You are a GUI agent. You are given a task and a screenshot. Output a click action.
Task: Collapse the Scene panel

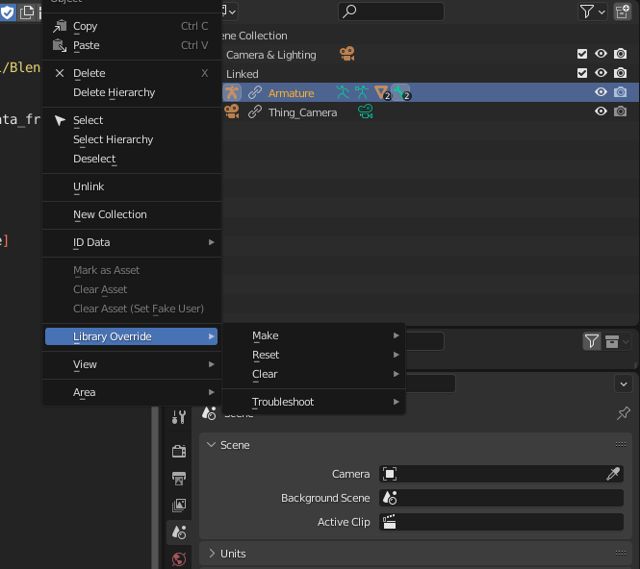click(x=211, y=445)
